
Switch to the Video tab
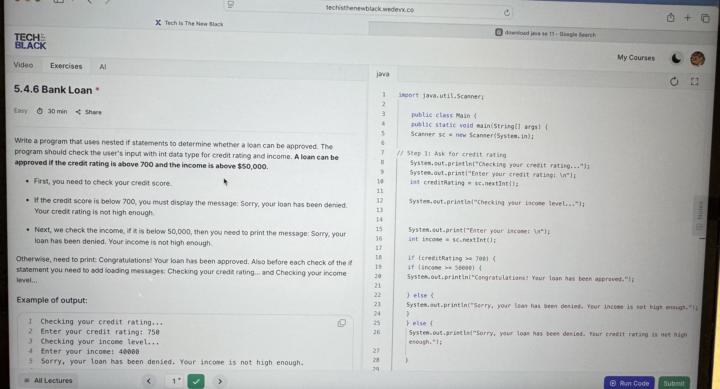click(23, 65)
